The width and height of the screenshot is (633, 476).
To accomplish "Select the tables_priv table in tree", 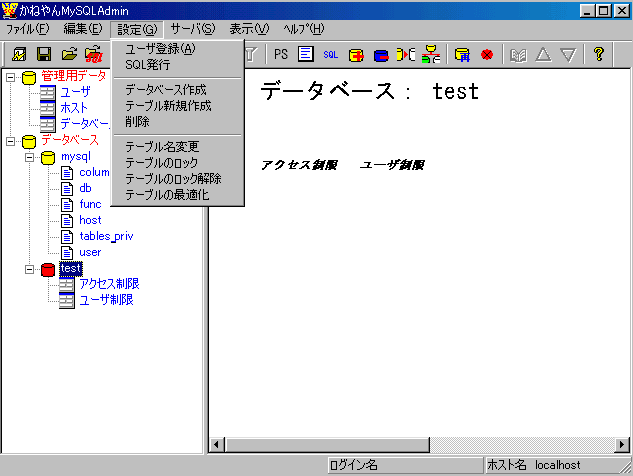I will [106, 237].
